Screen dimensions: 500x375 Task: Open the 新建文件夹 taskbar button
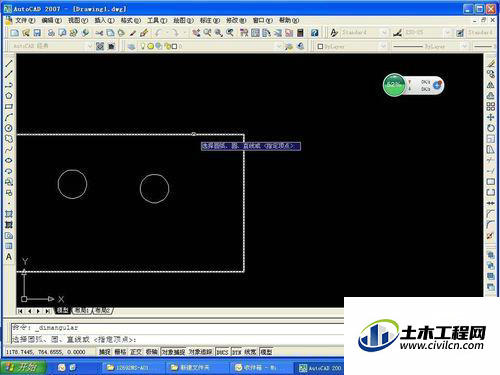click(x=194, y=367)
